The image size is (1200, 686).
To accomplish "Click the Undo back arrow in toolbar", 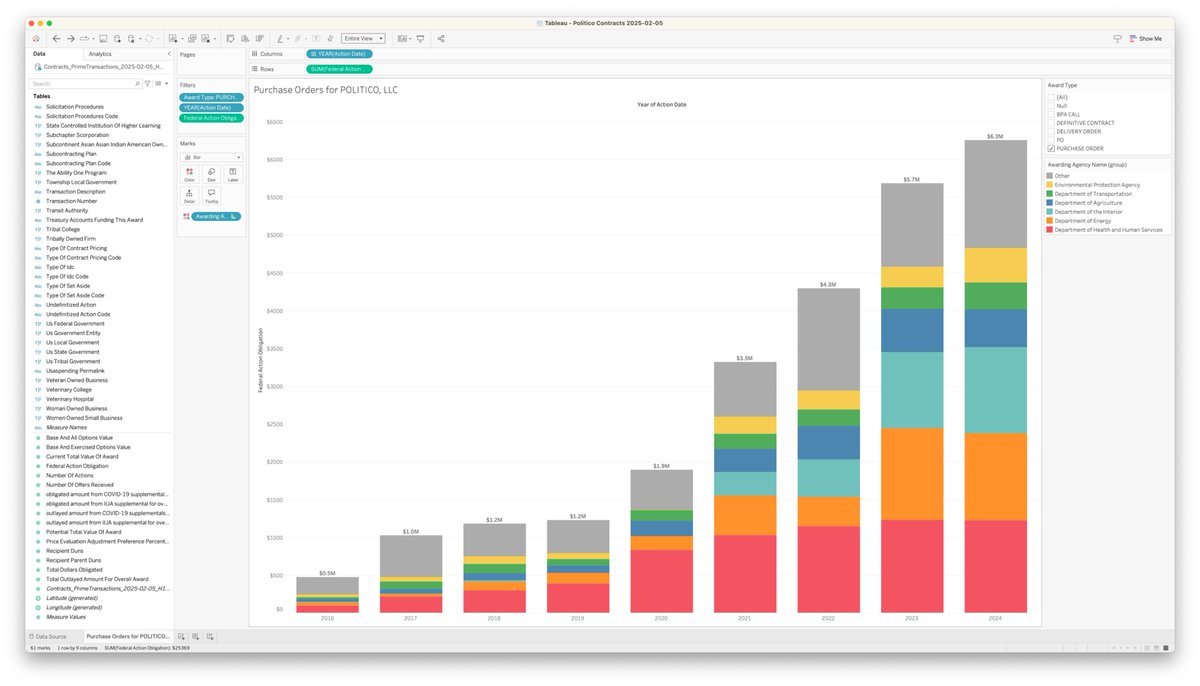I will coord(57,38).
